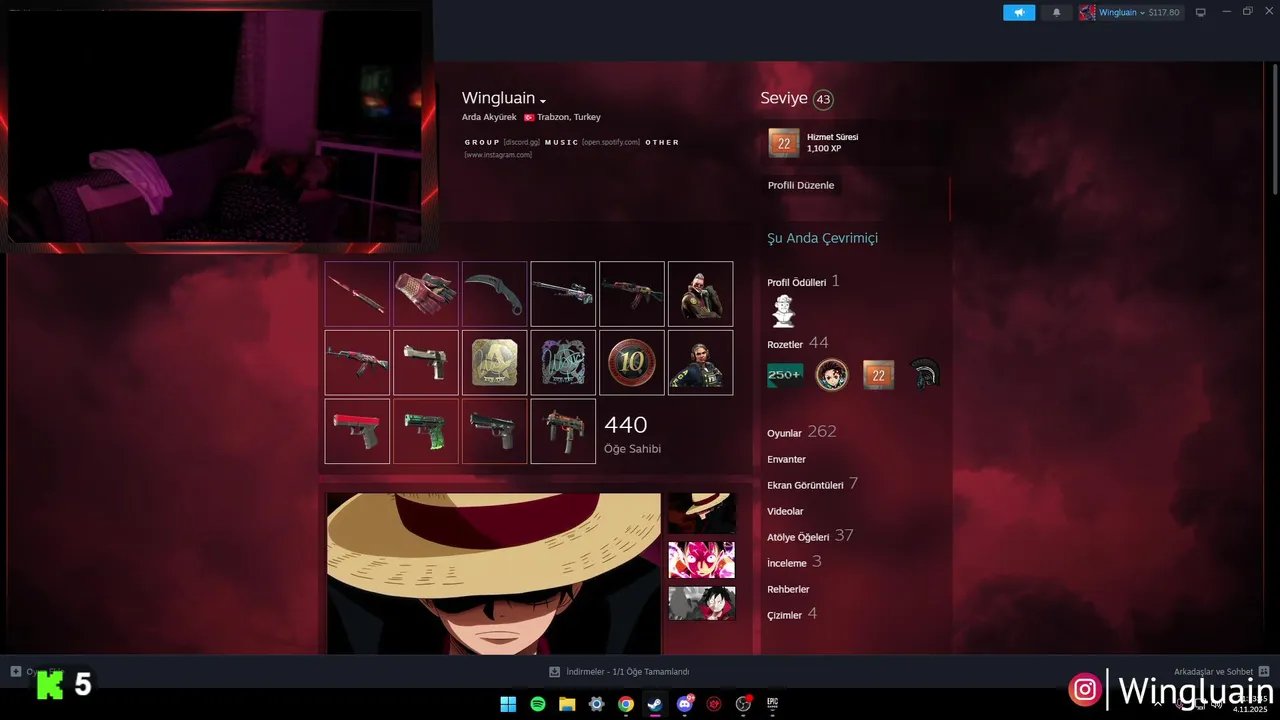
Task: Open the large straw hat artwork image
Action: 494,574
